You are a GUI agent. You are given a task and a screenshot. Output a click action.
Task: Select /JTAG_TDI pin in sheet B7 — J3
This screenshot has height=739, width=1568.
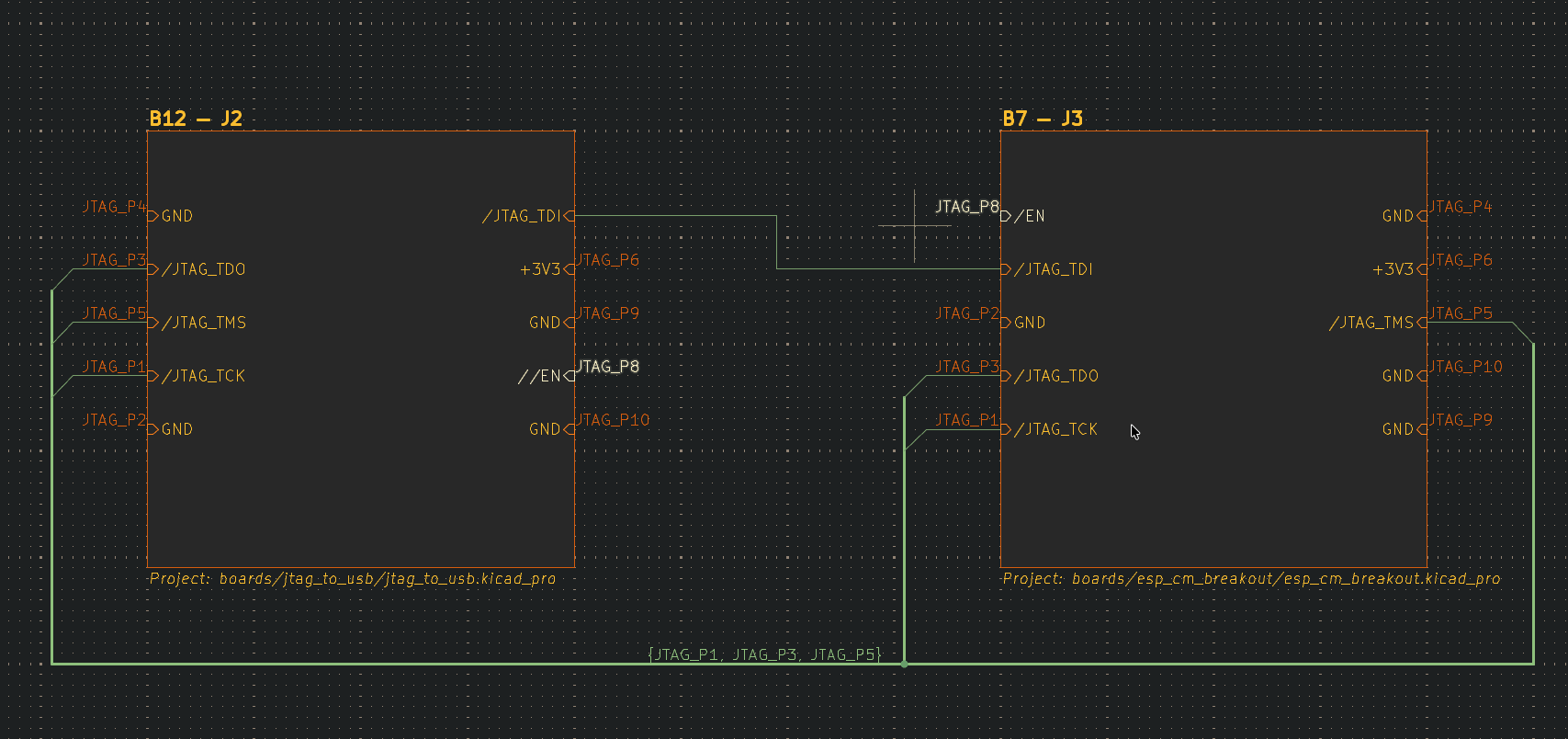pos(1047,269)
